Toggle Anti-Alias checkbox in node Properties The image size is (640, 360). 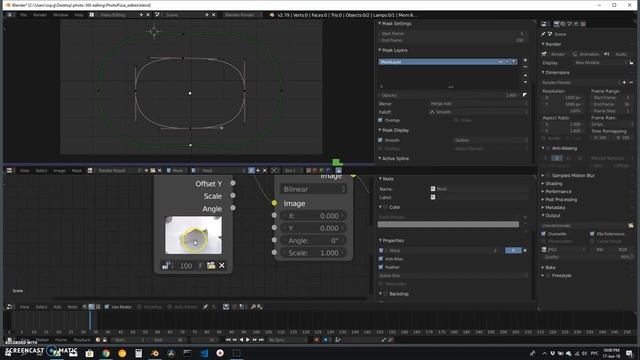click(381, 259)
